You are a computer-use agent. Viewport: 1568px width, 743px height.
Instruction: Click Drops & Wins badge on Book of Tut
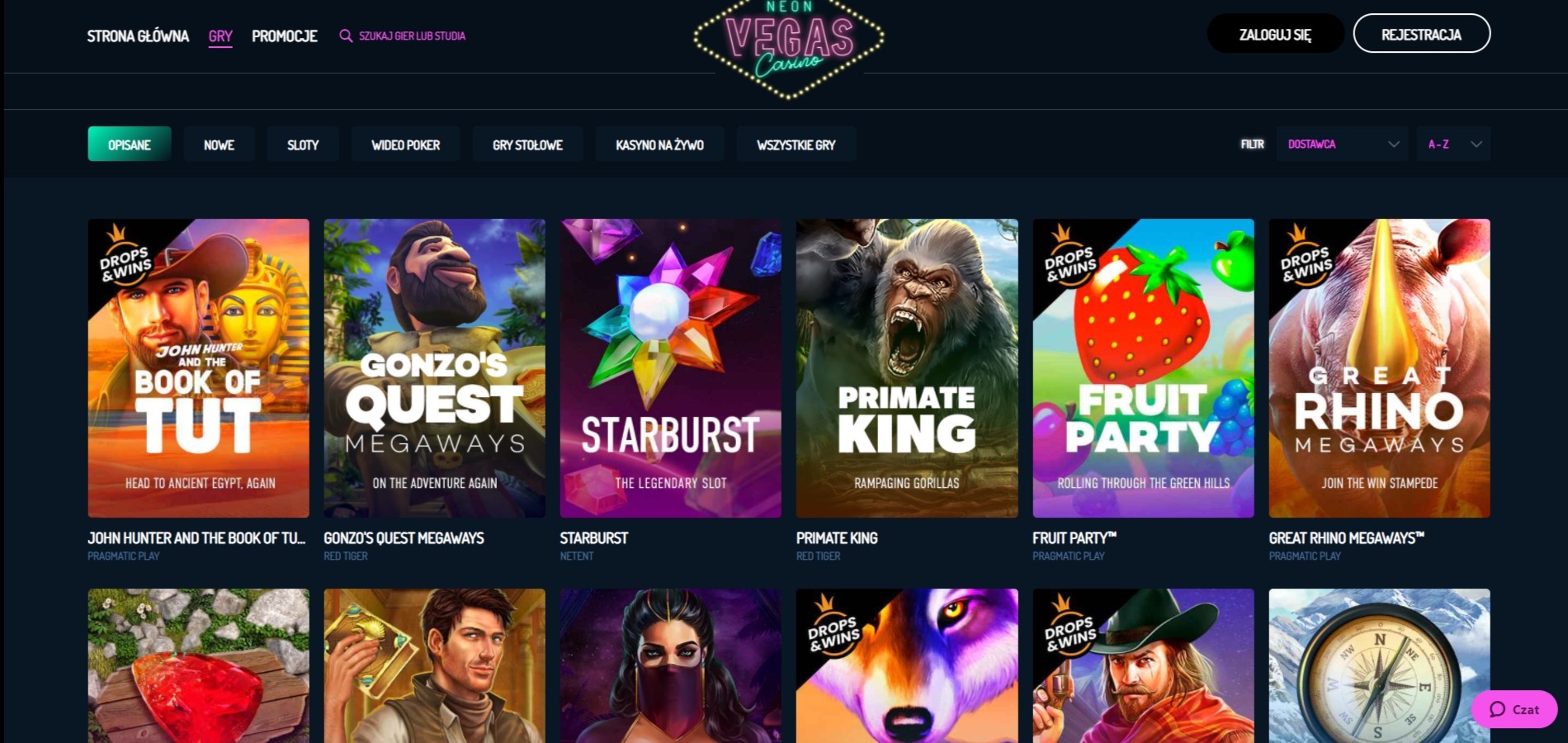(125, 256)
